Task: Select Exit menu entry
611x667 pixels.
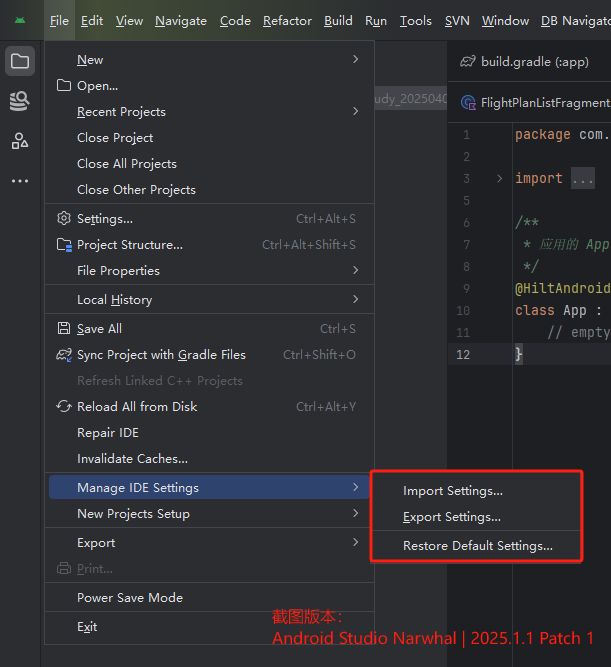Action: pos(209,627)
